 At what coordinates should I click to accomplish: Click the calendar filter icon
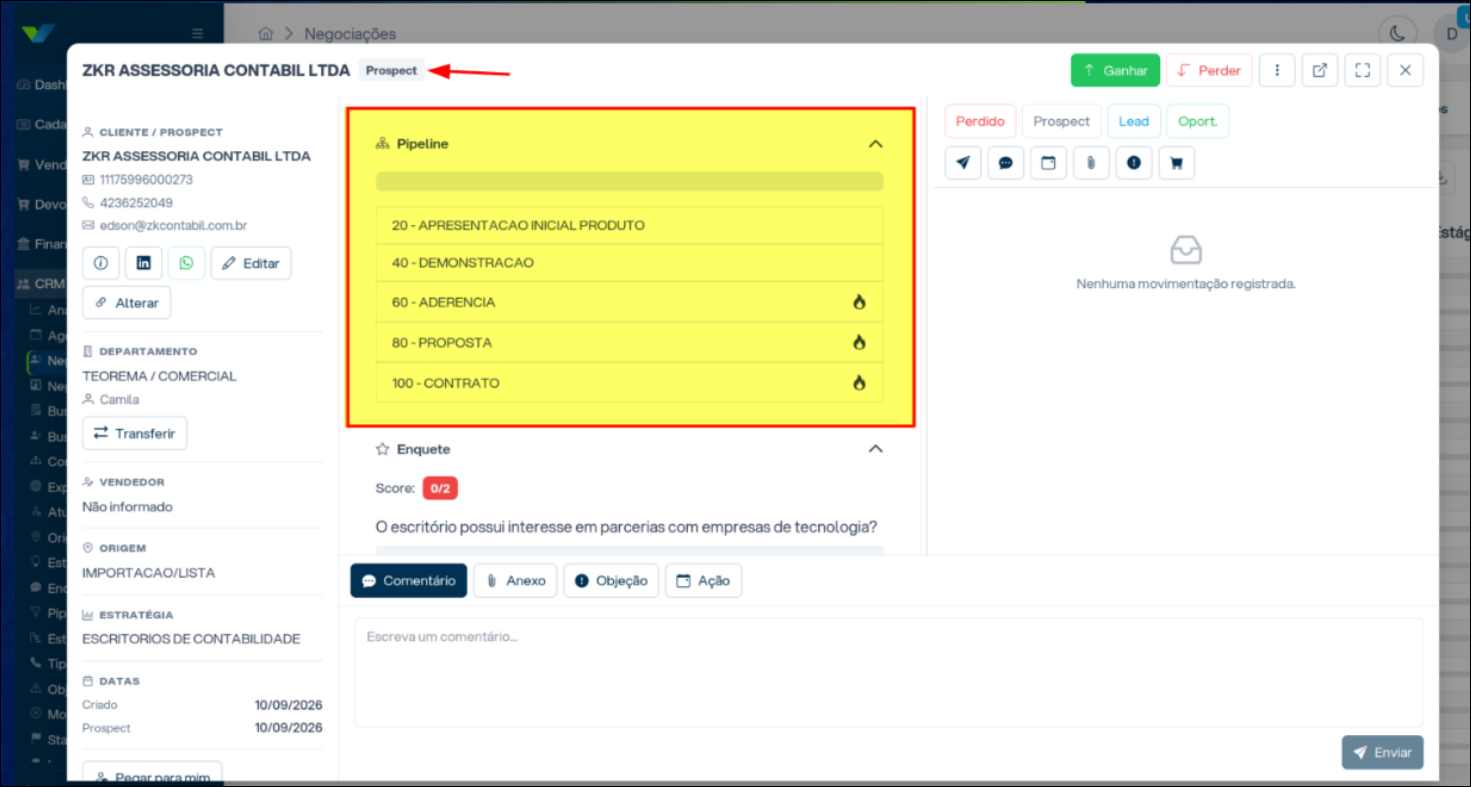[1048, 163]
